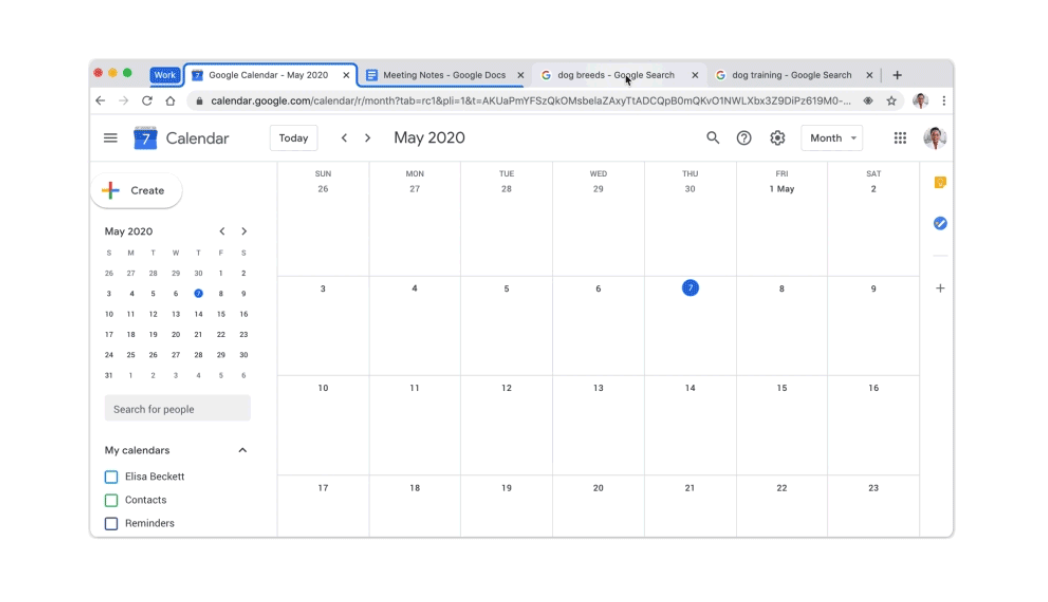Click the Search for people field

pyautogui.click(x=177, y=409)
